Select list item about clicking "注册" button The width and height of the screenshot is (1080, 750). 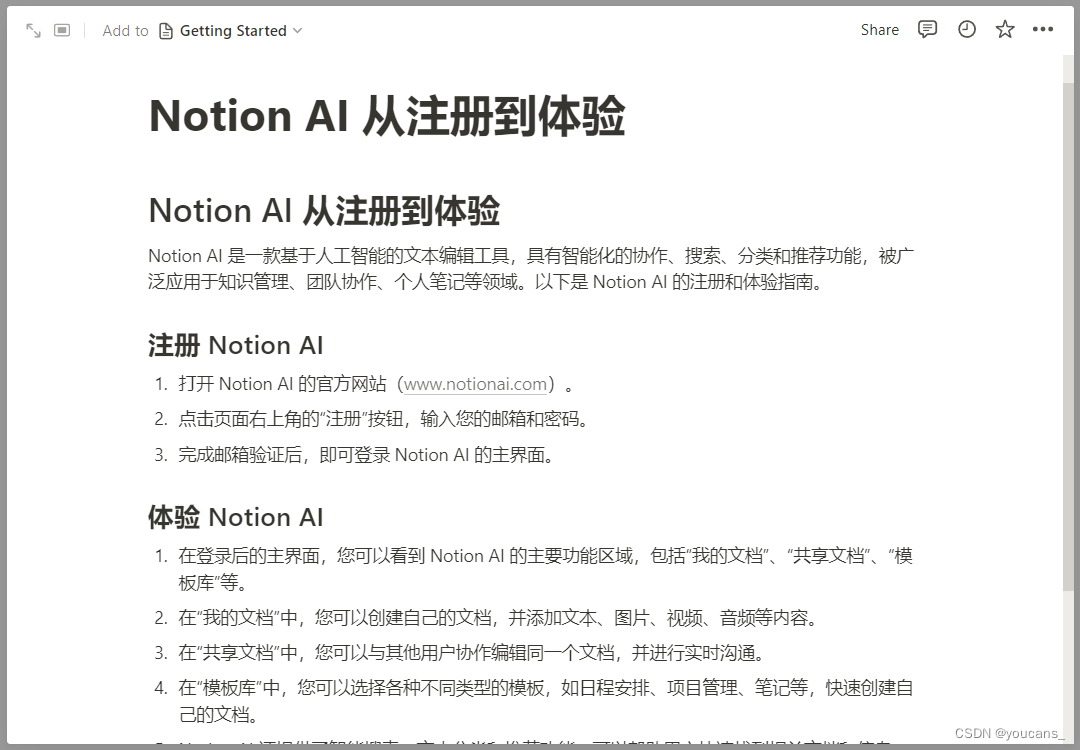[383, 419]
